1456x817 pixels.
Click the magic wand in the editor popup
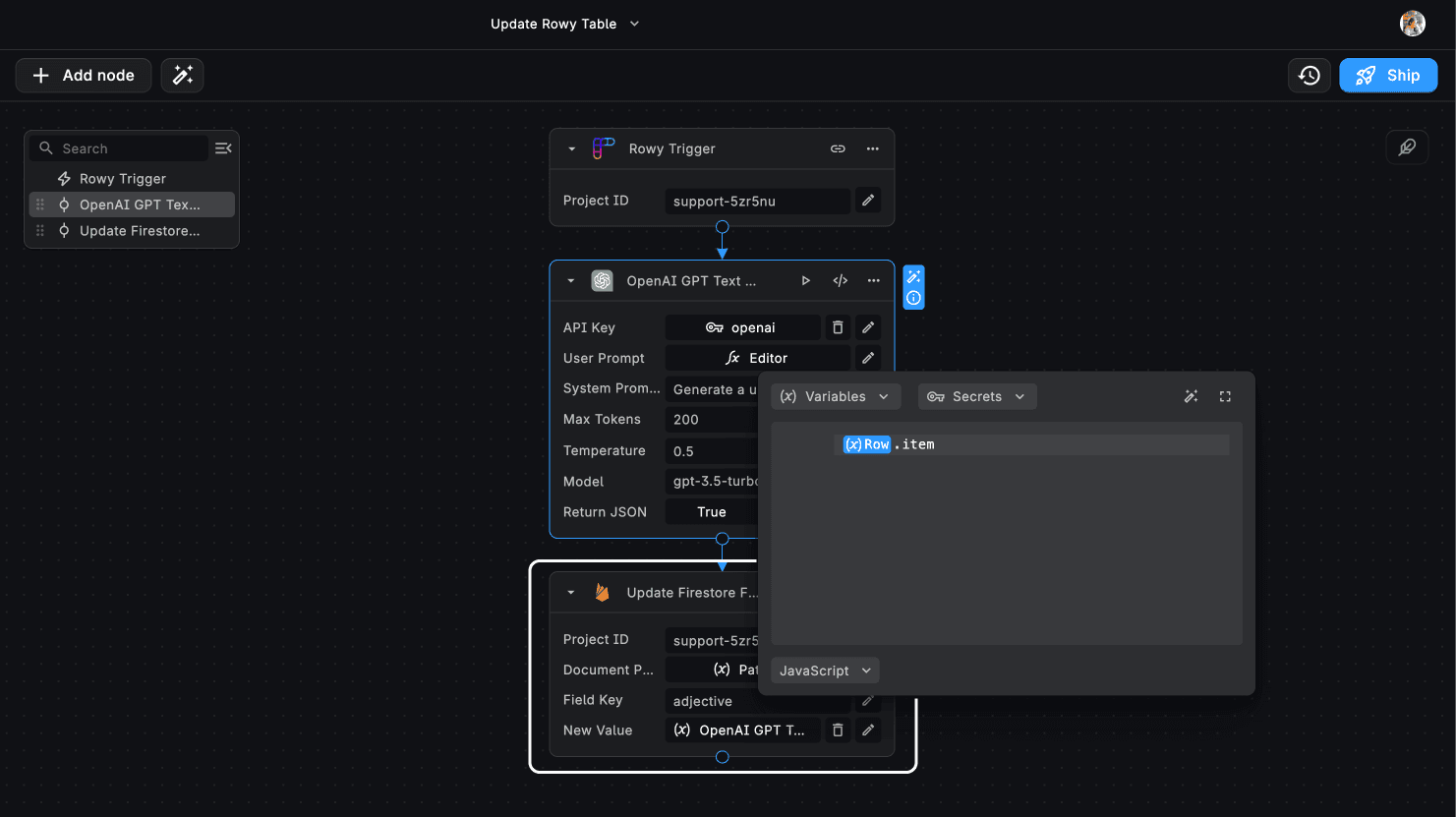coord(1191,397)
